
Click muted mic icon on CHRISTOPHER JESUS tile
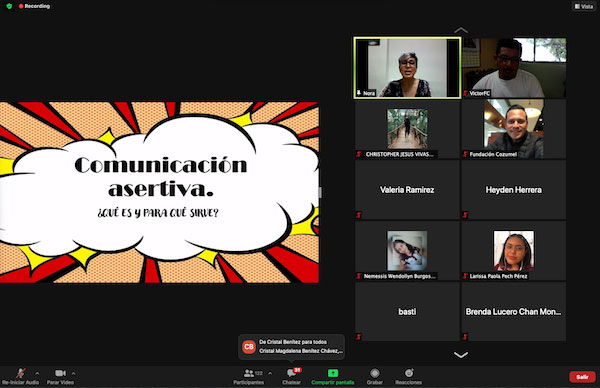pyautogui.click(x=359, y=154)
